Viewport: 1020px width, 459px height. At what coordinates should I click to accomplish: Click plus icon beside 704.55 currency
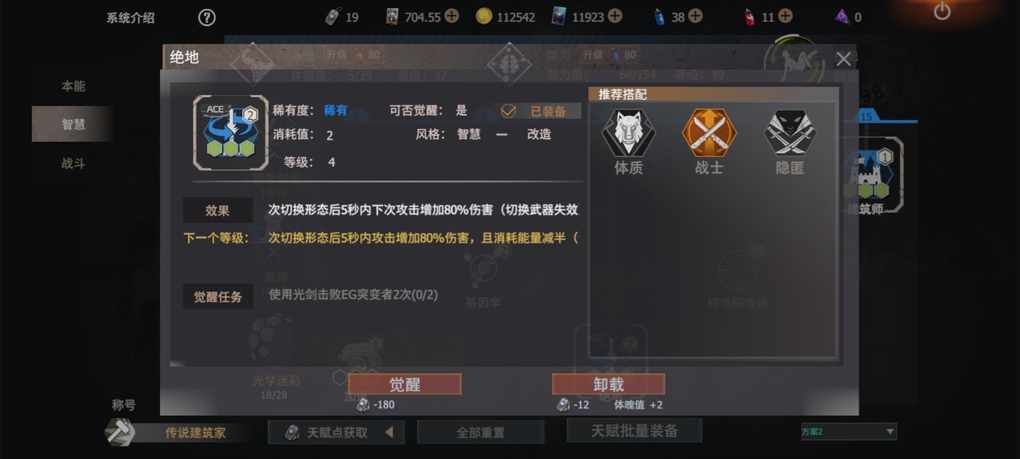(452, 16)
